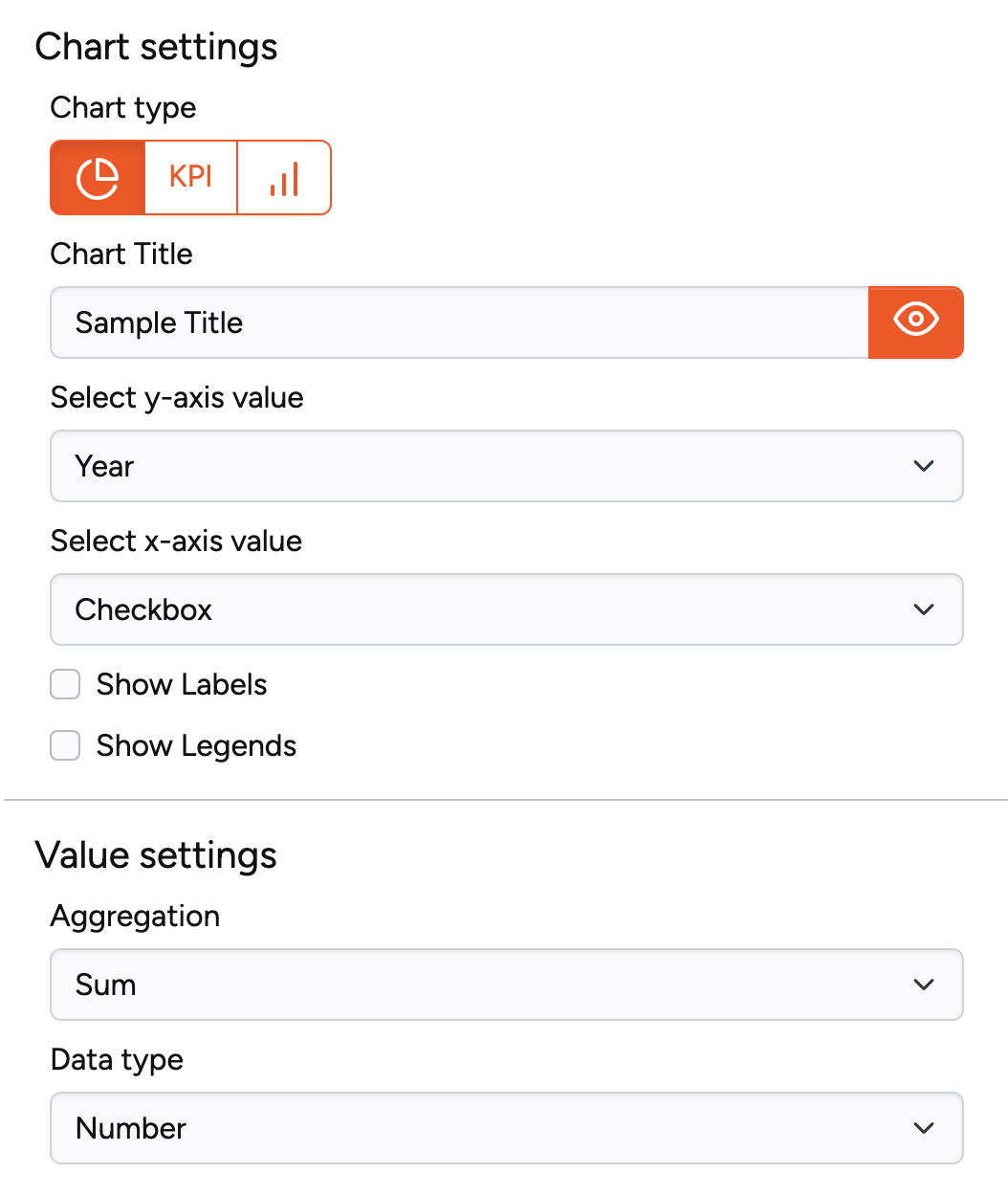Click the chevron on the Sum dropdown
The height and width of the screenshot is (1196, 1008).
924,985
